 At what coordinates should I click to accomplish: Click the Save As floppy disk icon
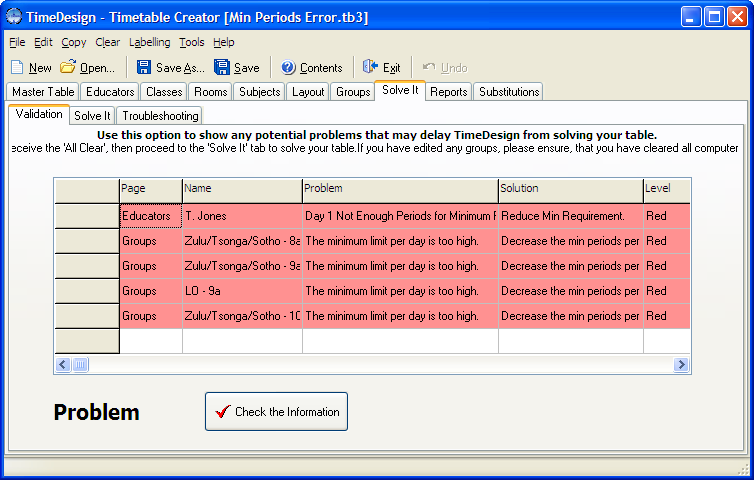coord(143,67)
